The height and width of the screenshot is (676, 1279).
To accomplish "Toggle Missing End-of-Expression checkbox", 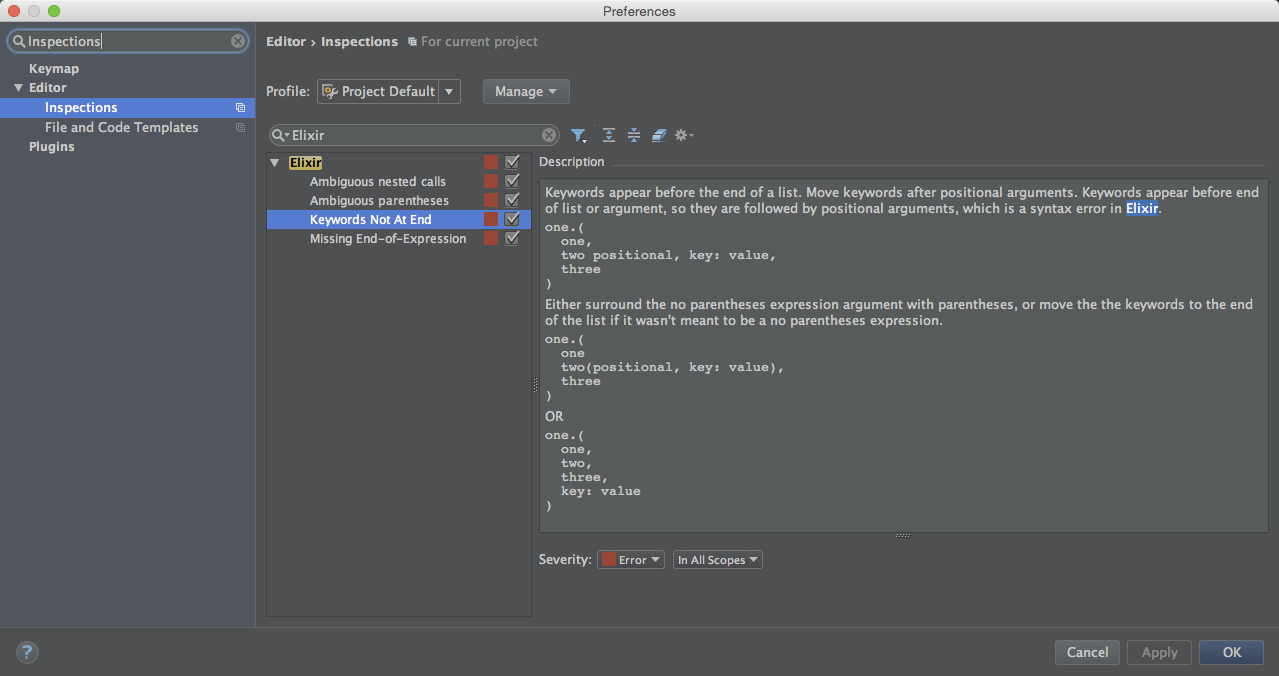I will 512,238.
